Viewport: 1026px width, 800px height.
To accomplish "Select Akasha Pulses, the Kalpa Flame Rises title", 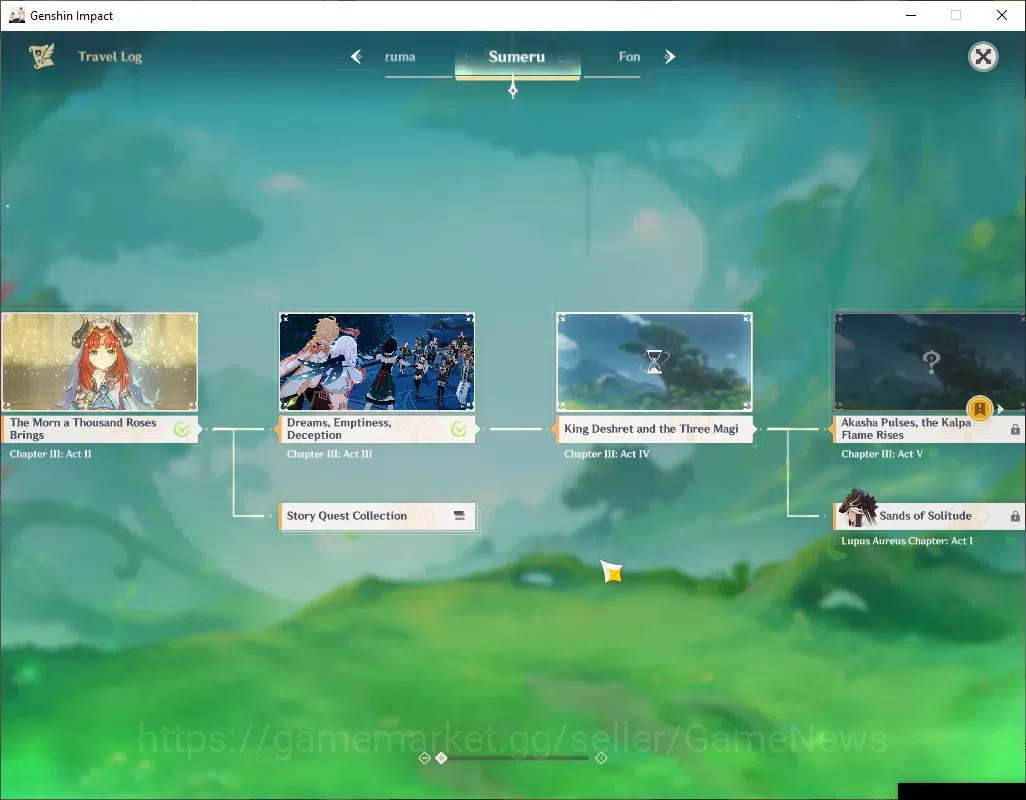I will 930,429.
